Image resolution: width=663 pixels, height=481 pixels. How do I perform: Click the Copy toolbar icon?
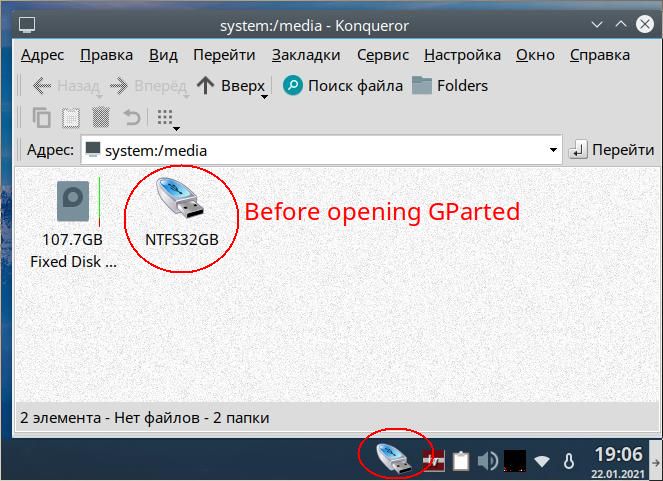coord(41,118)
